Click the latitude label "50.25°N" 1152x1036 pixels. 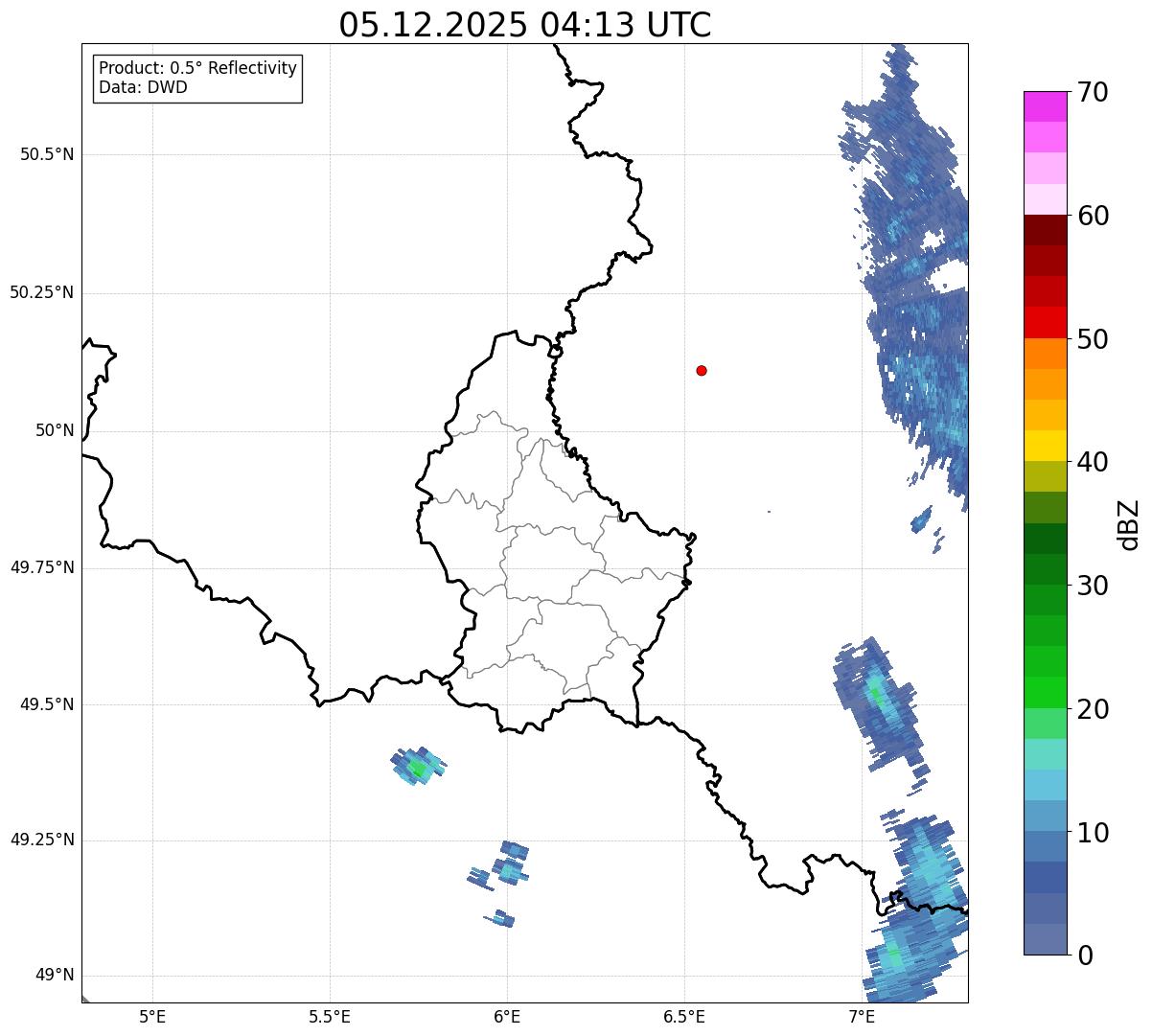(x=42, y=292)
